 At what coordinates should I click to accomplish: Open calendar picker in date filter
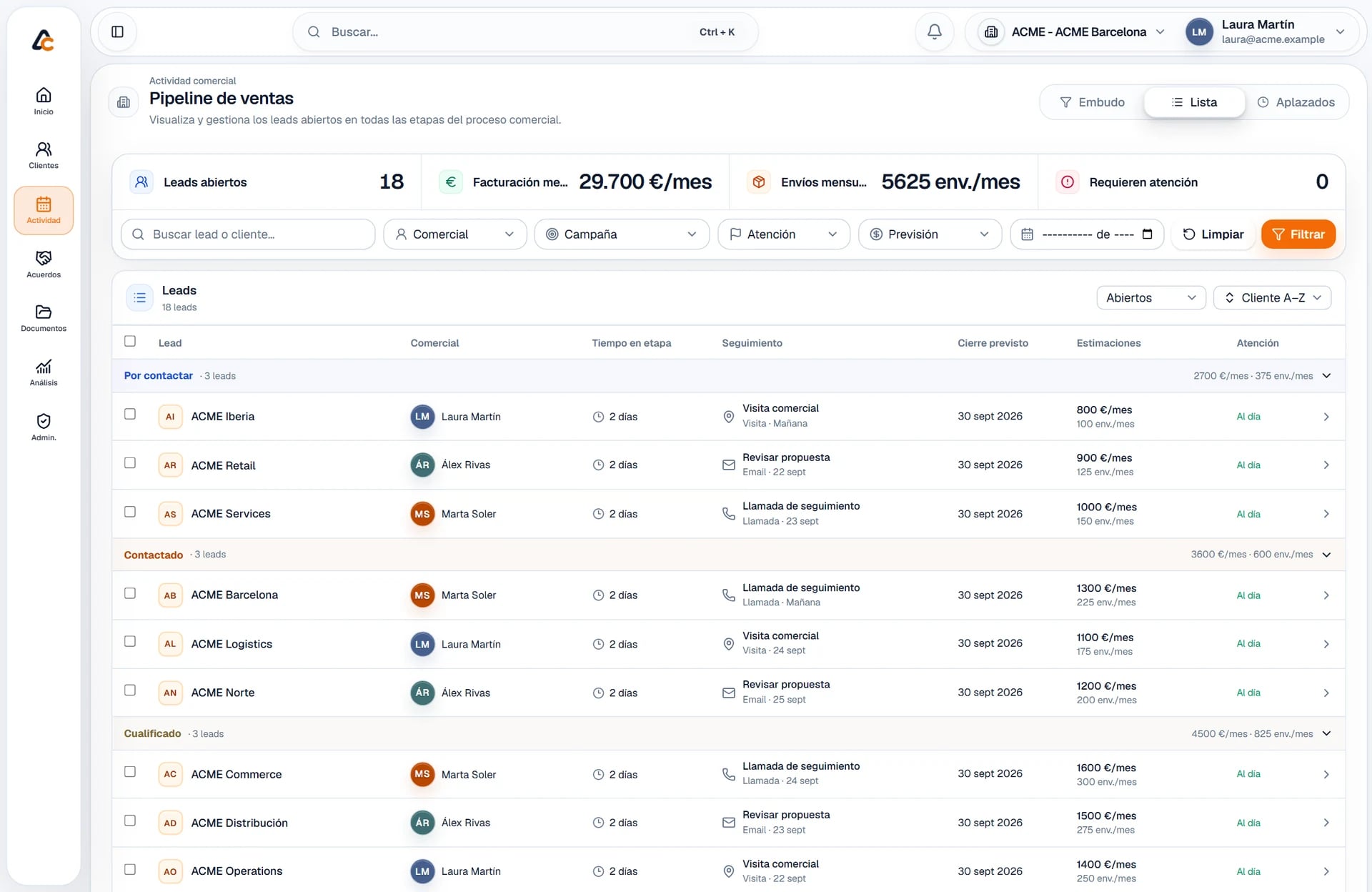[1147, 234]
